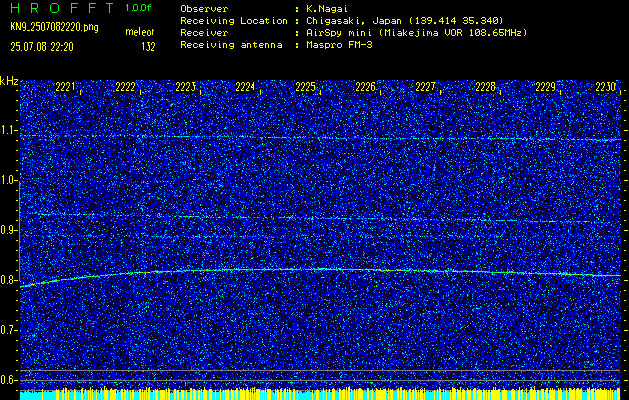Click the AirSpy mini receiver description
Viewport: 629px width, 400px height.
(416, 32)
